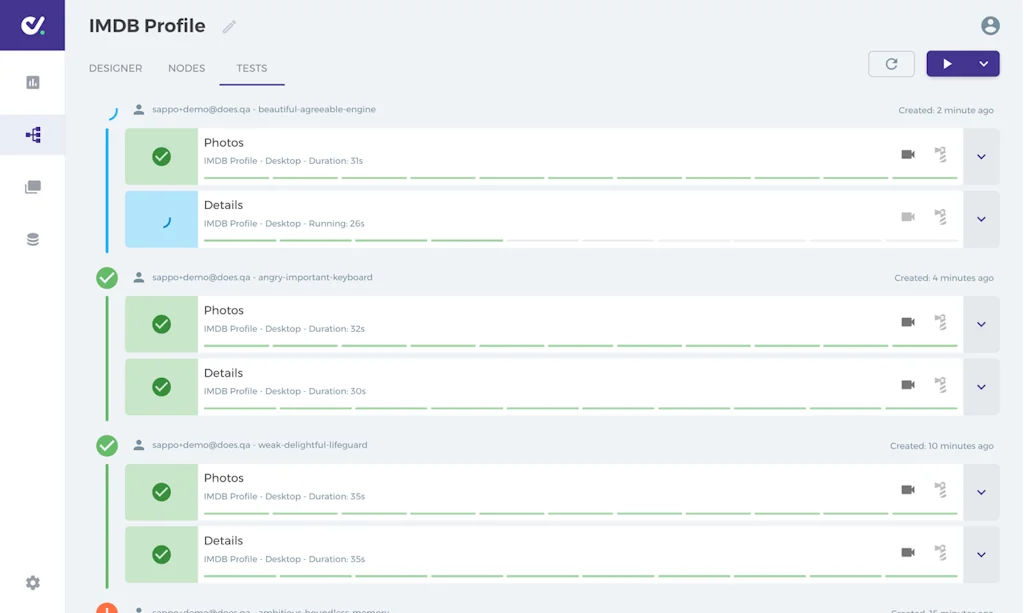Open the settings gear at the sidebar bottom
The width and height of the screenshot is (1024, 613).
34,582
